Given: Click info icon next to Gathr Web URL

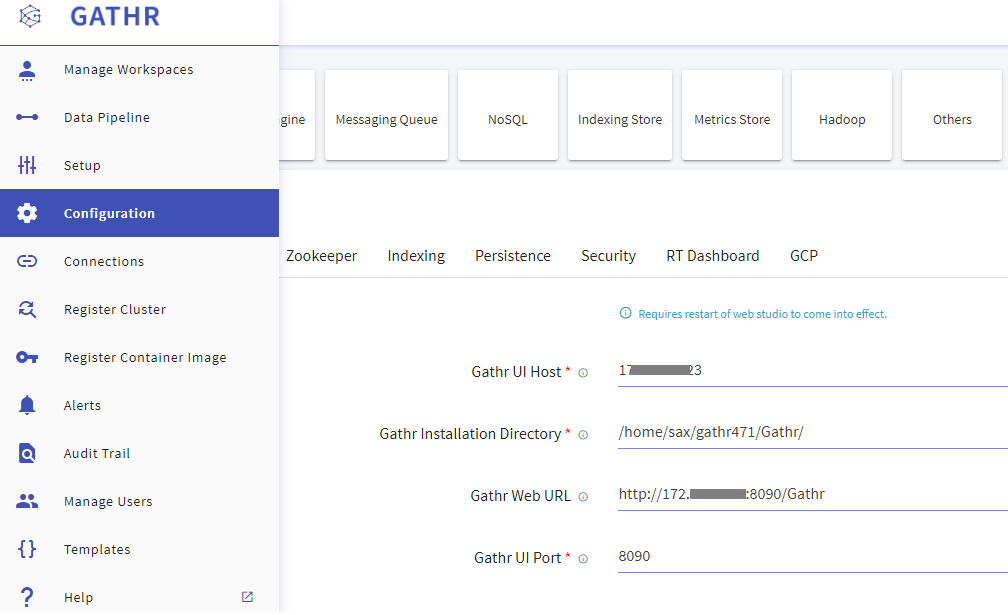Looking at the screenshot, I should pyautogui.click(x=583, y=497).
